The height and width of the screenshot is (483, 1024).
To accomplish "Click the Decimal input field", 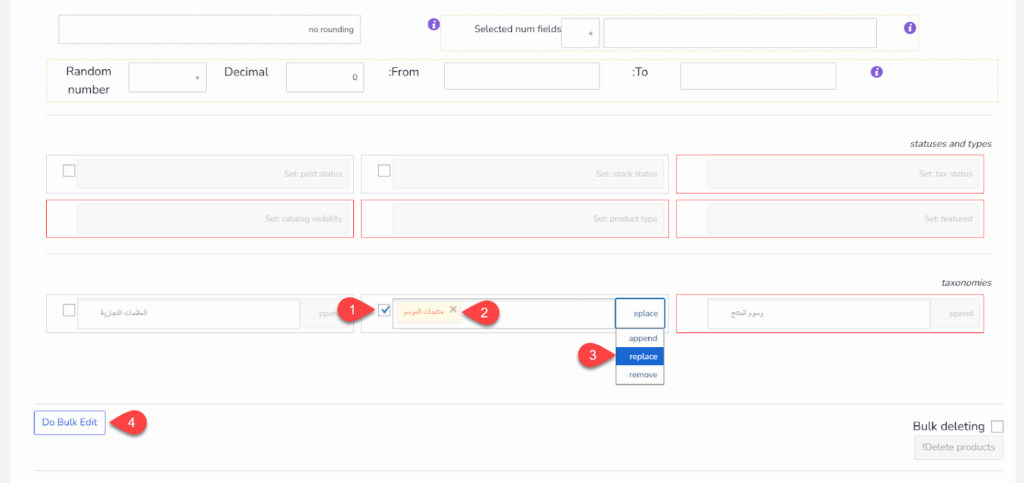I will pos(325,77).
